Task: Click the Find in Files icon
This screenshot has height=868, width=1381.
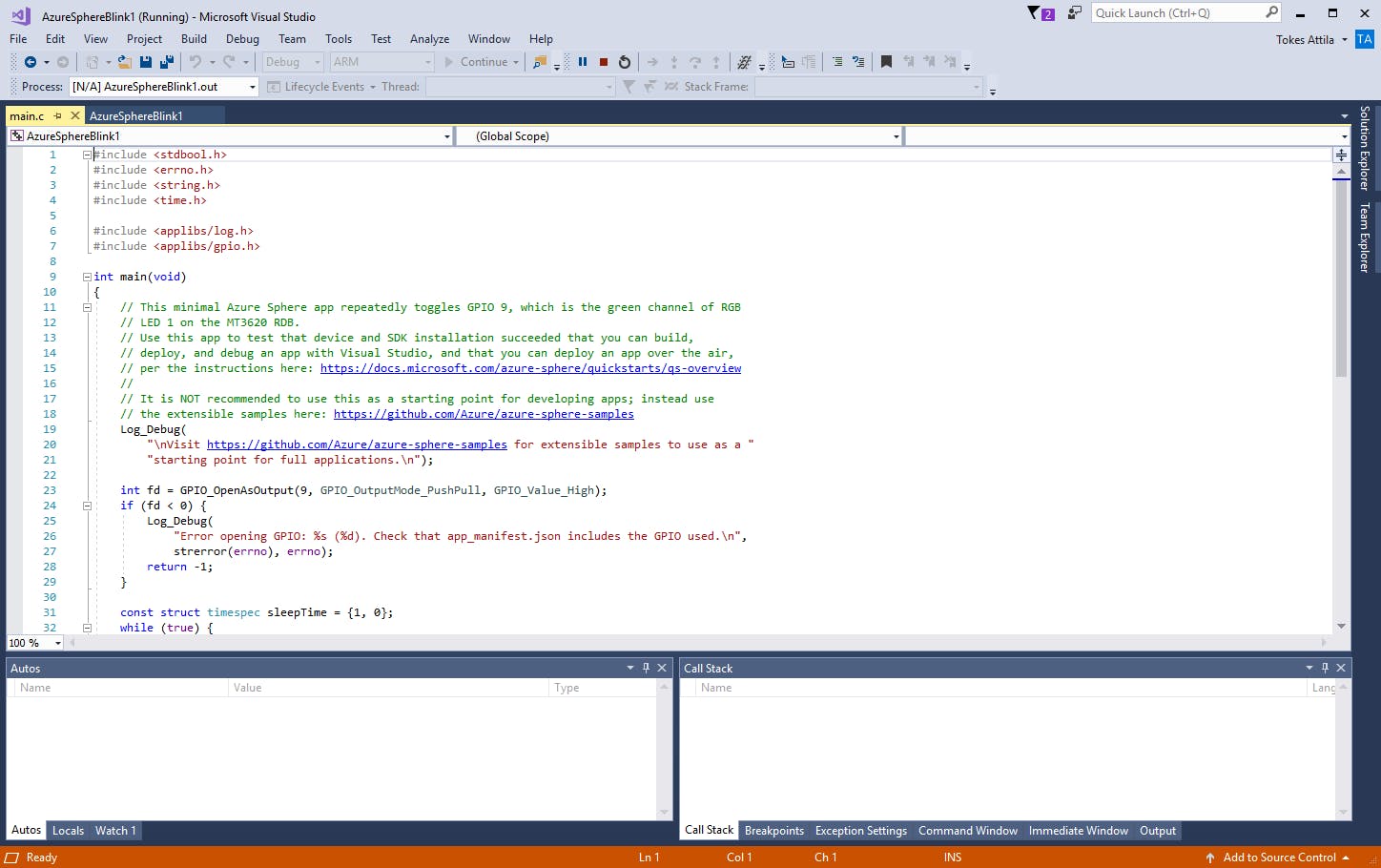Action: pos(540,62)
